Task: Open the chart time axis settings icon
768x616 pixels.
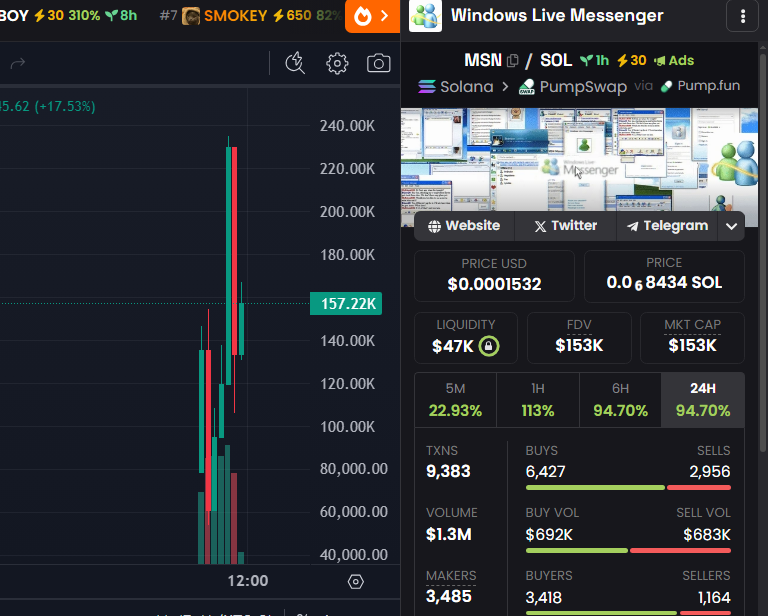Action: coord(356,581)
